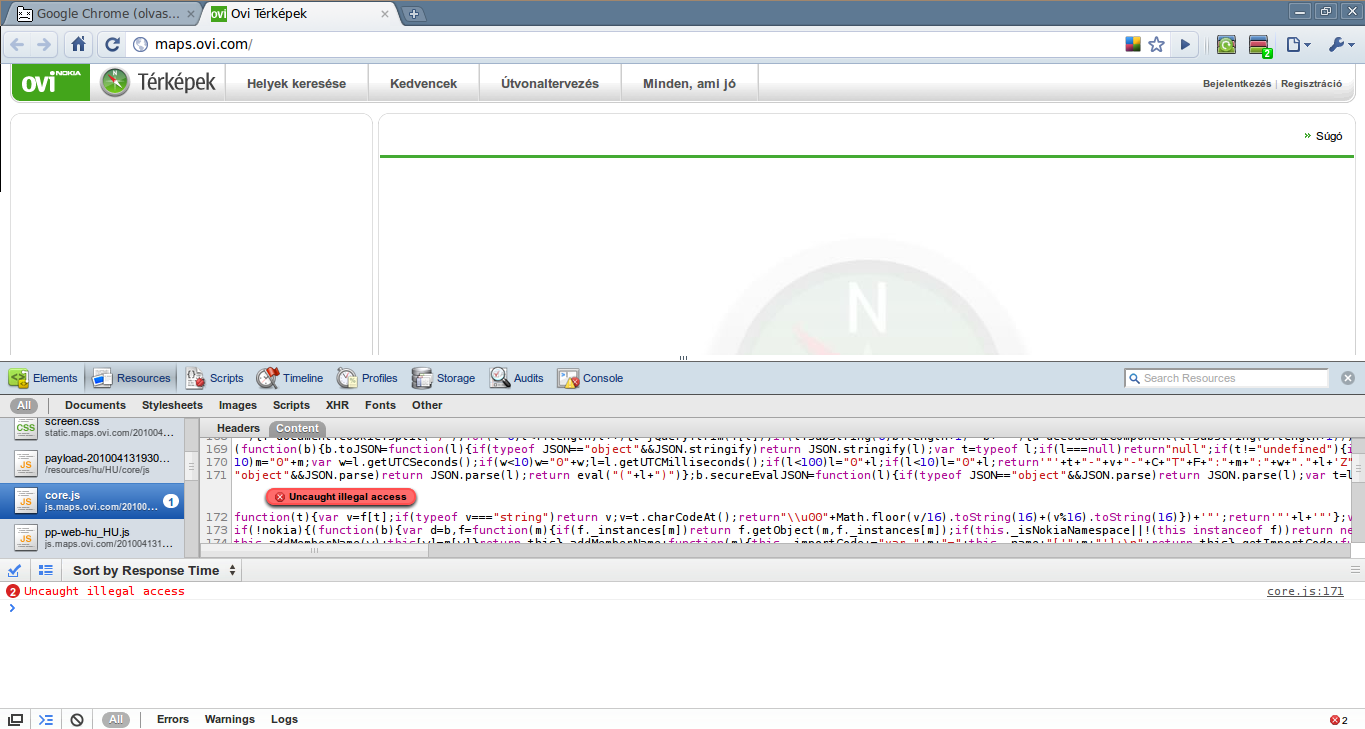Open Helyek keresése menu
1365x729 pixels.
coord(296,84)
